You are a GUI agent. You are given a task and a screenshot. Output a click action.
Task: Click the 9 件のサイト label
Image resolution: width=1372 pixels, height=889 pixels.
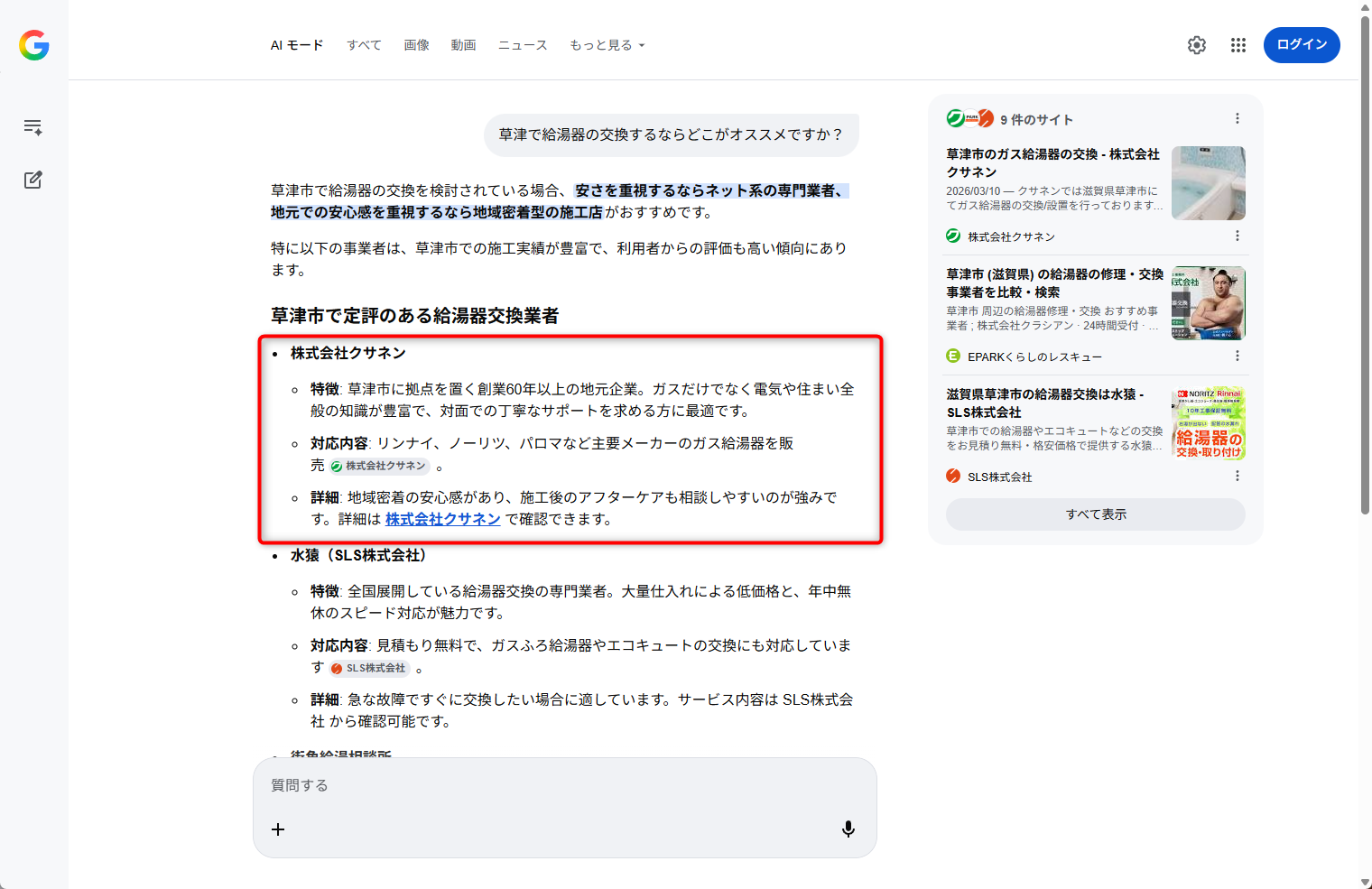1036,119
